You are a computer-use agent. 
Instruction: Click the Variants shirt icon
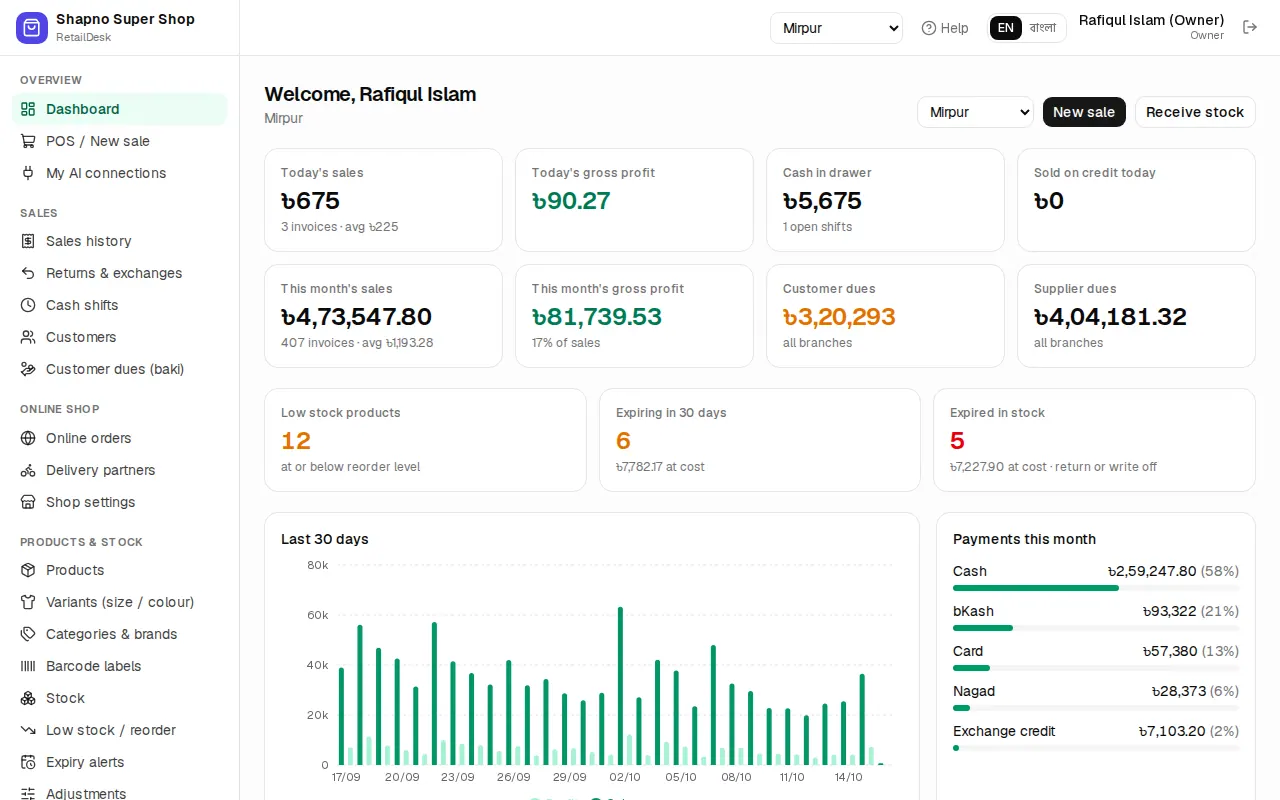point(28,602)
